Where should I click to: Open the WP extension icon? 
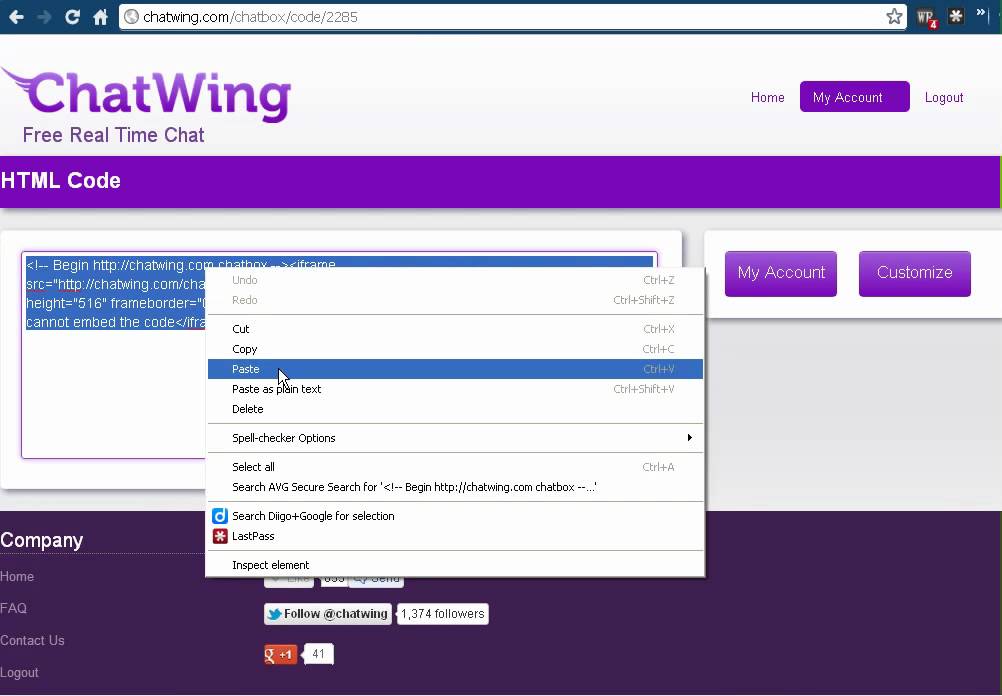(x=927, y=17)
